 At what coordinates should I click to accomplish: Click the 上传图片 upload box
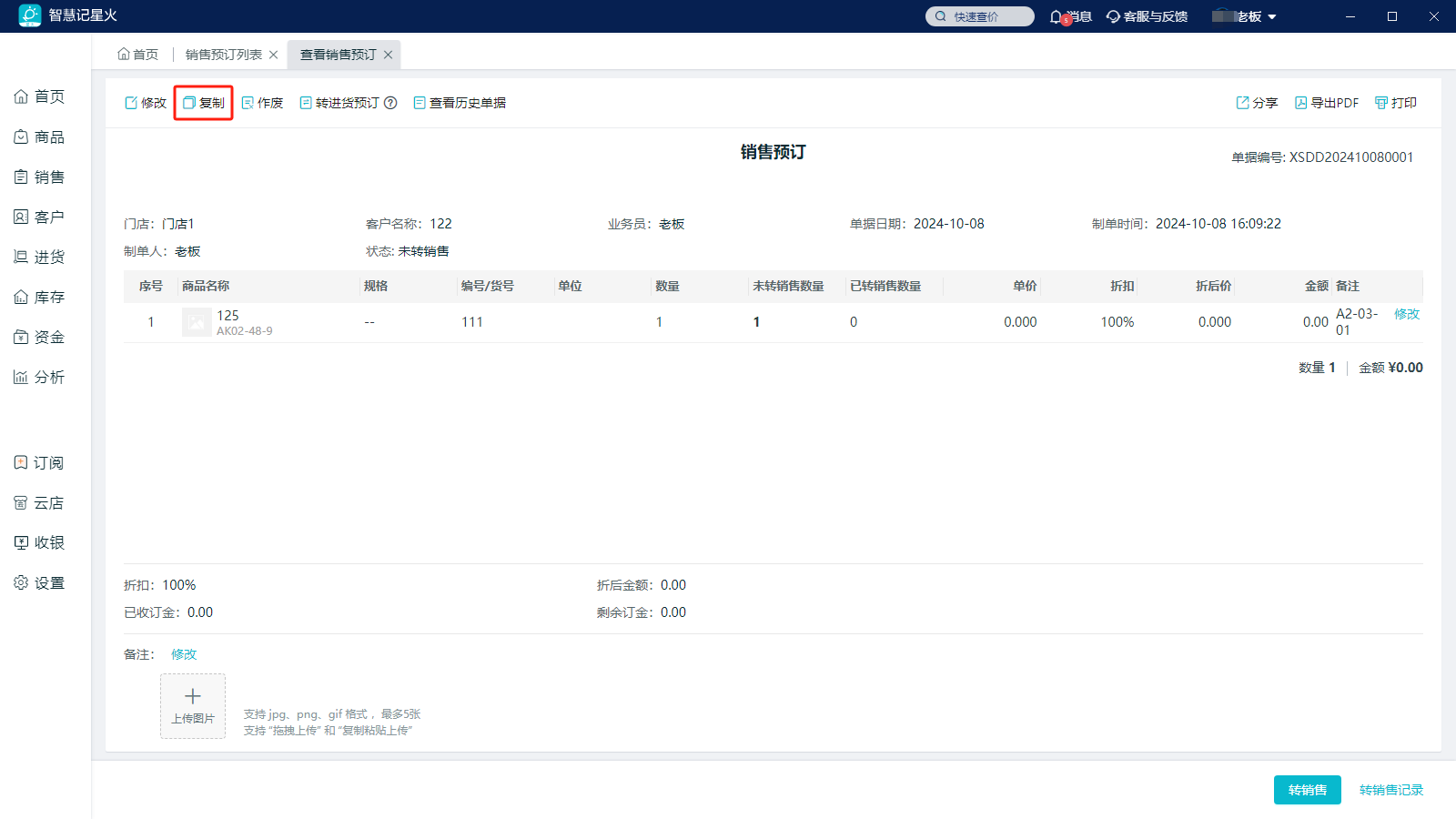(x=193, y=706)
